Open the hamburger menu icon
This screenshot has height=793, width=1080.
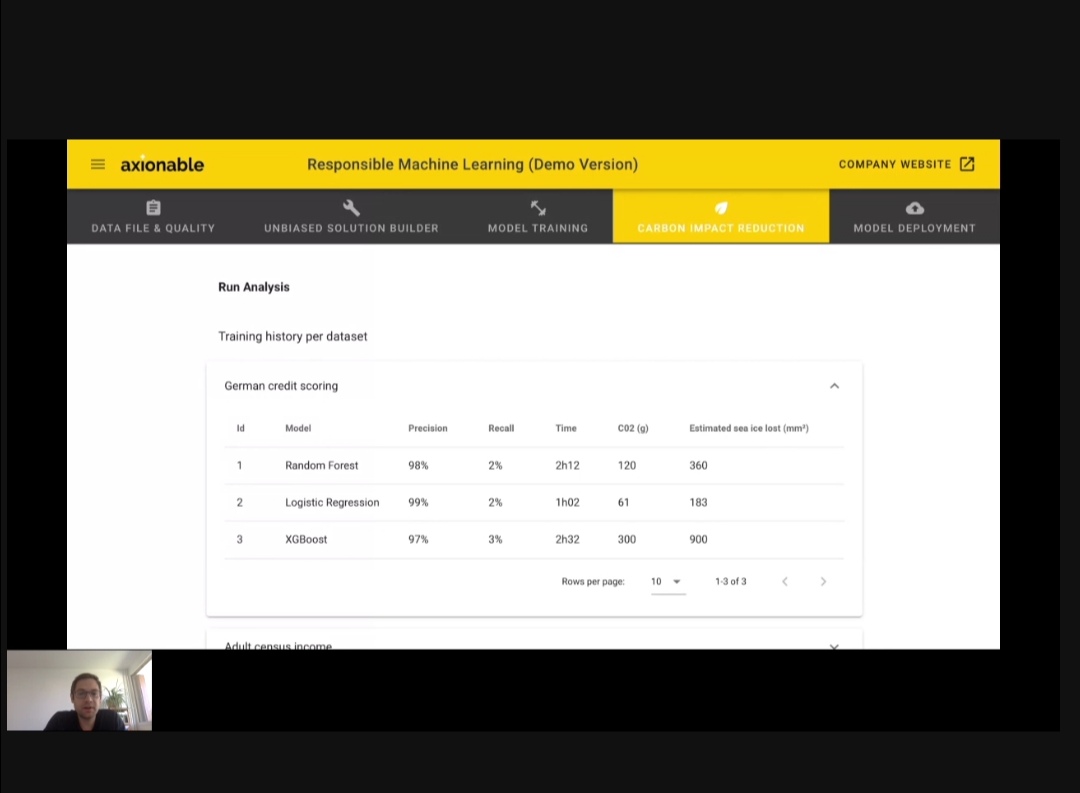tap(98, 164)
